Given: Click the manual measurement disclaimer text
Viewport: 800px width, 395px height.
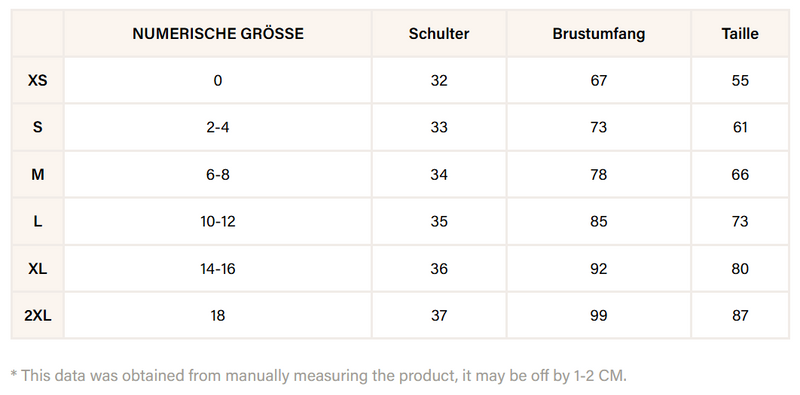Looking at the screenshot, I should point(318,376).
